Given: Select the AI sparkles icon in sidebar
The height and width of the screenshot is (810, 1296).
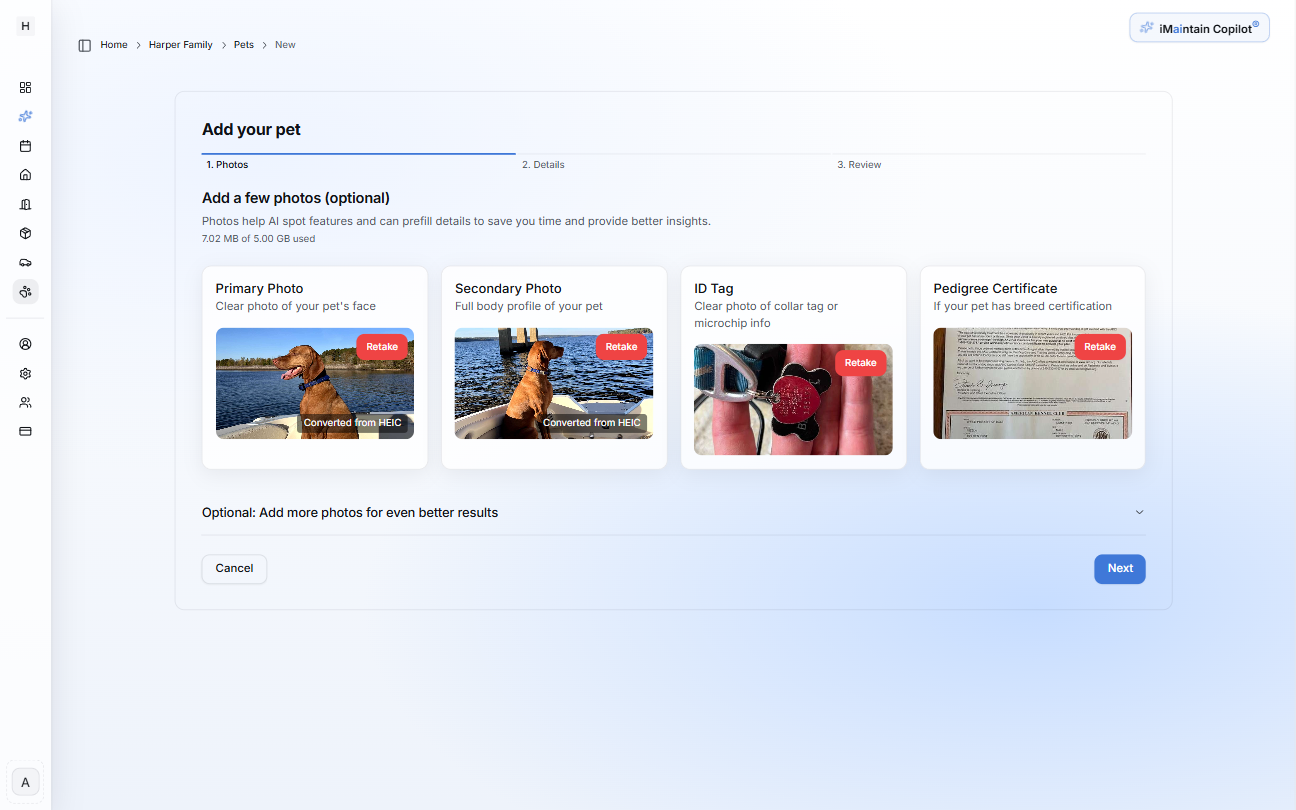Looking at the screenshot, I should pos(25,116).
